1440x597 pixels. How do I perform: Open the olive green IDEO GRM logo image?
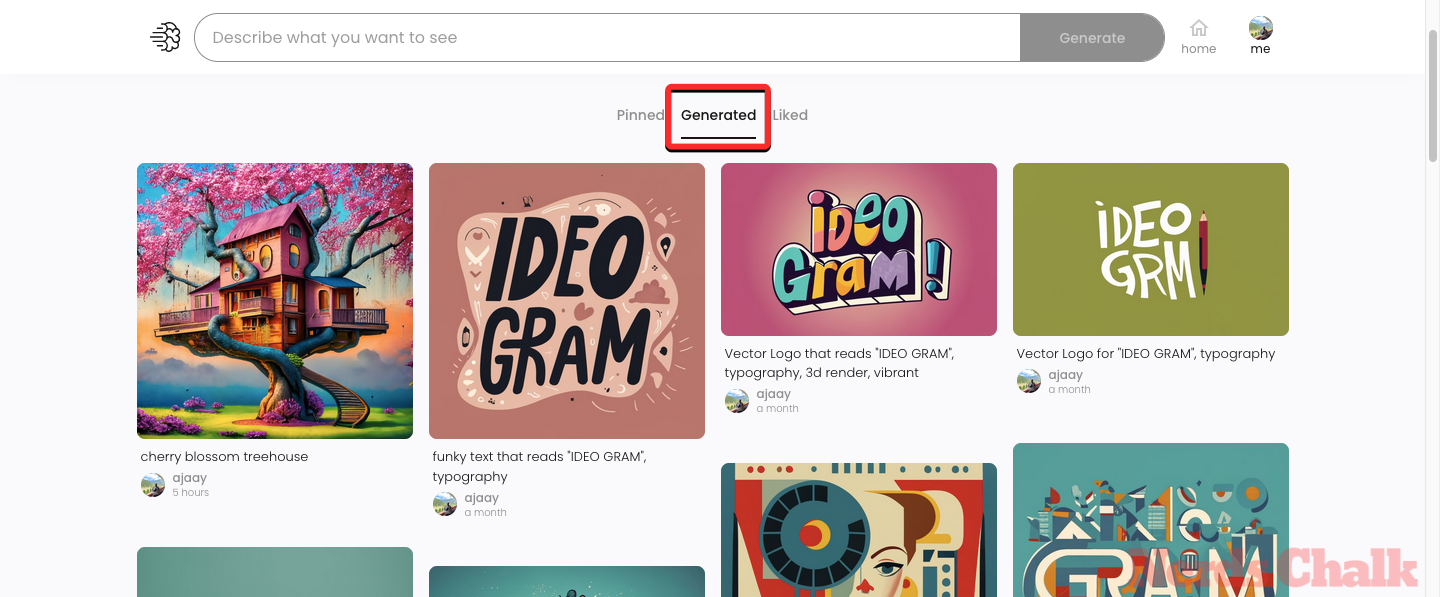point(1151,249)
